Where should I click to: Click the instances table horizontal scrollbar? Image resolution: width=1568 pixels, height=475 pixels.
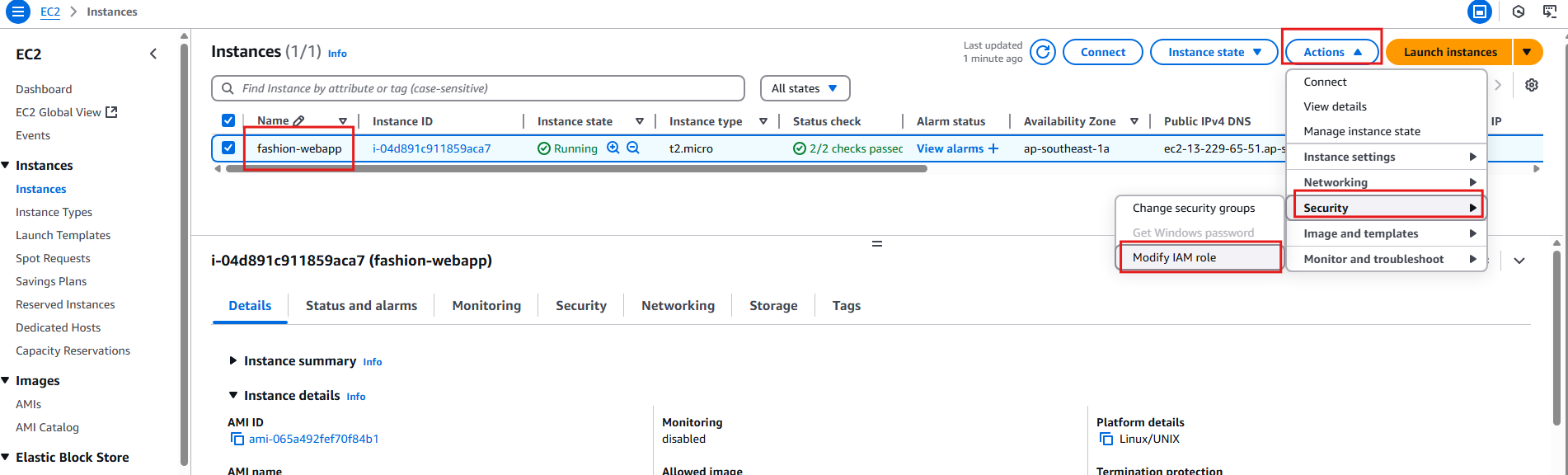tap(576, 168)
